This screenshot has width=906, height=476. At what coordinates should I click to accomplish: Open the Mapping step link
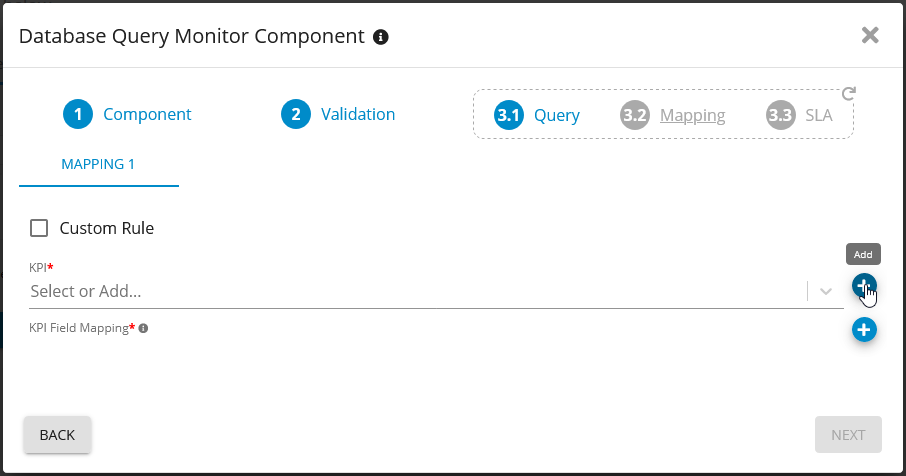pos(692,115)
